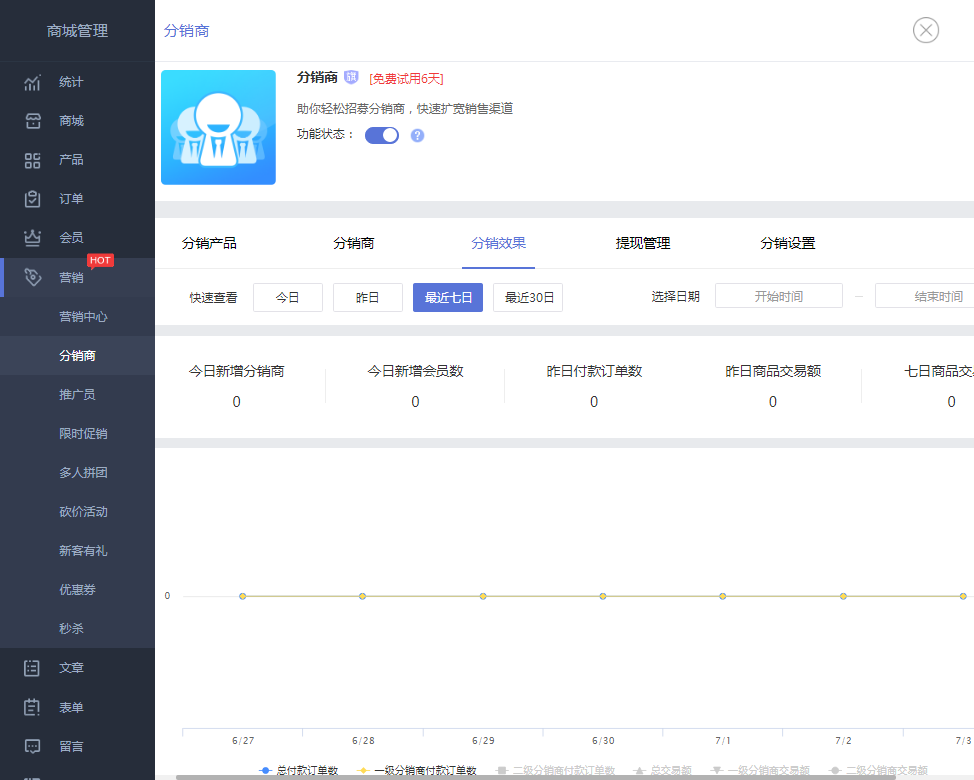This screenshot has width=974, height=780.
Task: Close the 分销商 panel with X
Action: point(926,30)
